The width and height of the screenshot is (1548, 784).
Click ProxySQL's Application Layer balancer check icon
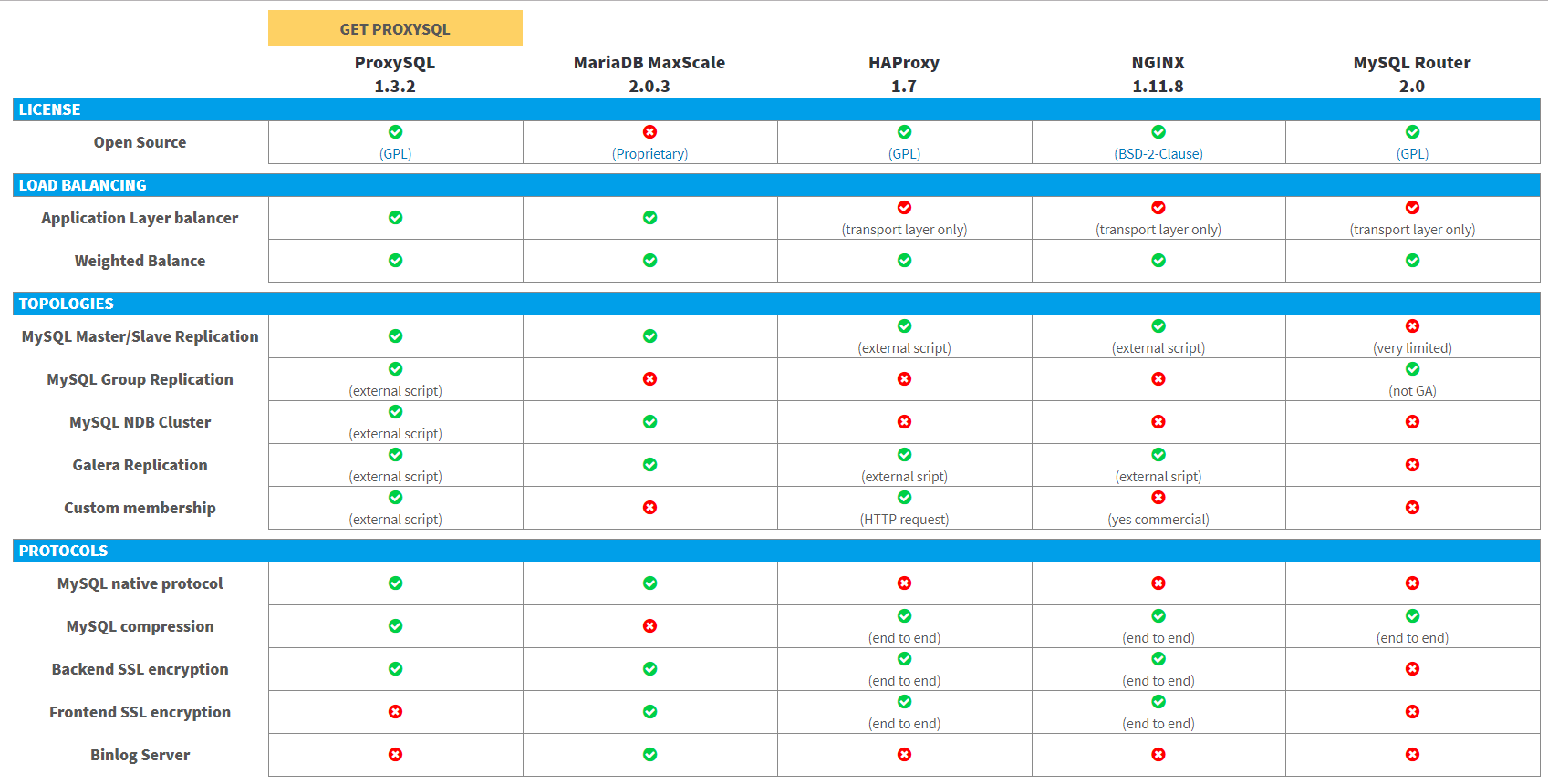(x=395, y=218)
